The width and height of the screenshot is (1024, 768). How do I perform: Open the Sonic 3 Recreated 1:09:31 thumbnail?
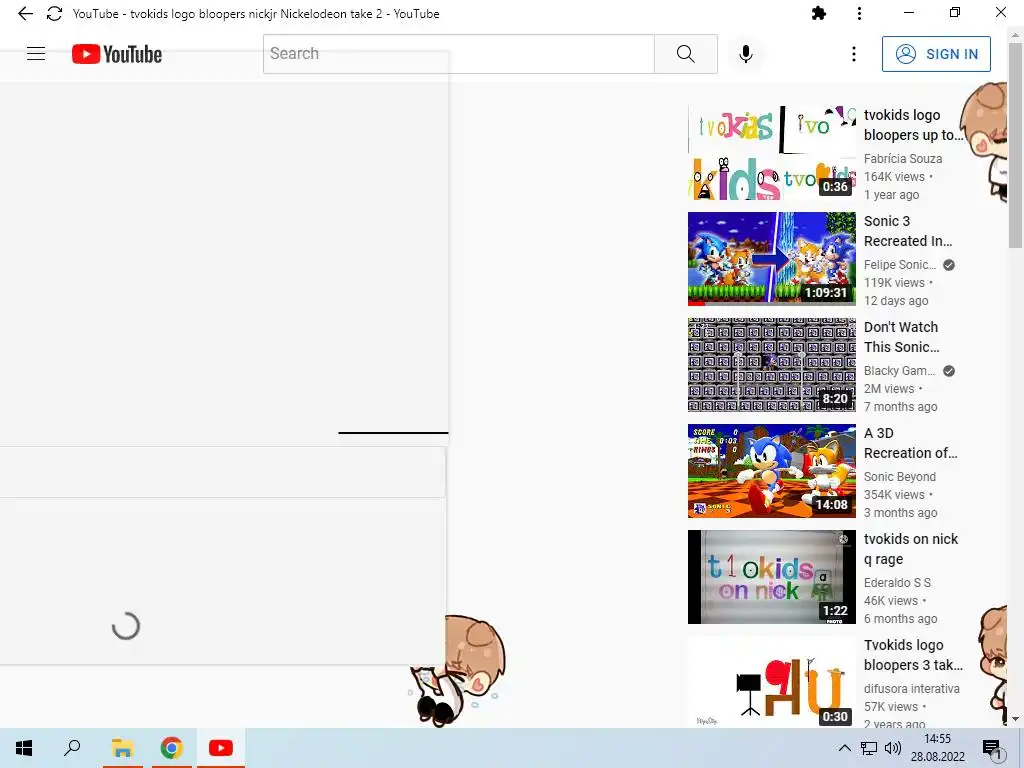771,259
